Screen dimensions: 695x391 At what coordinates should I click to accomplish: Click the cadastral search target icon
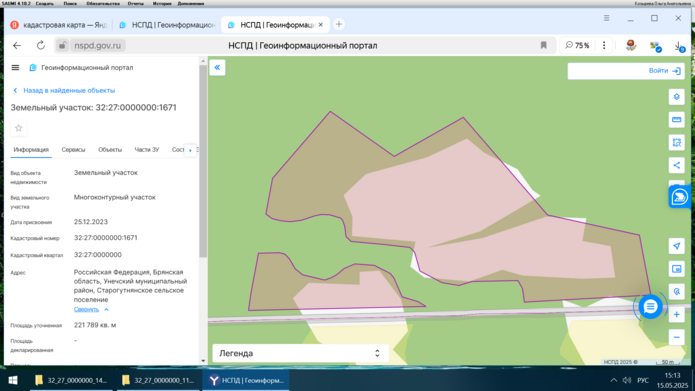(x=676, y=292)
